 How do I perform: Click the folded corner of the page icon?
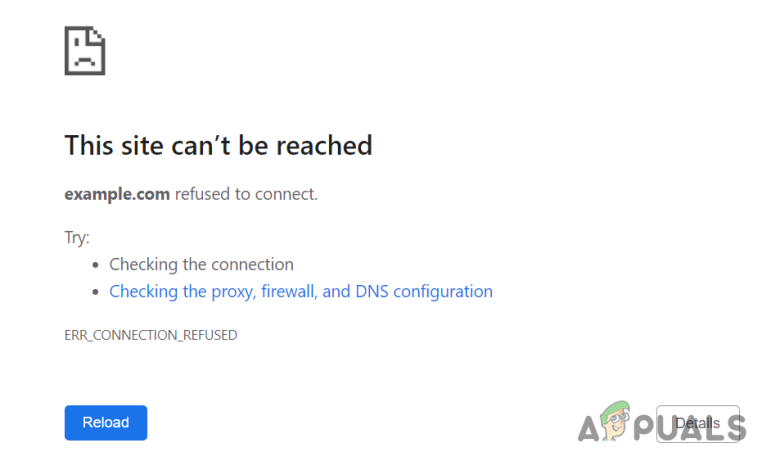pyautogui.click(x=98, y=35)
